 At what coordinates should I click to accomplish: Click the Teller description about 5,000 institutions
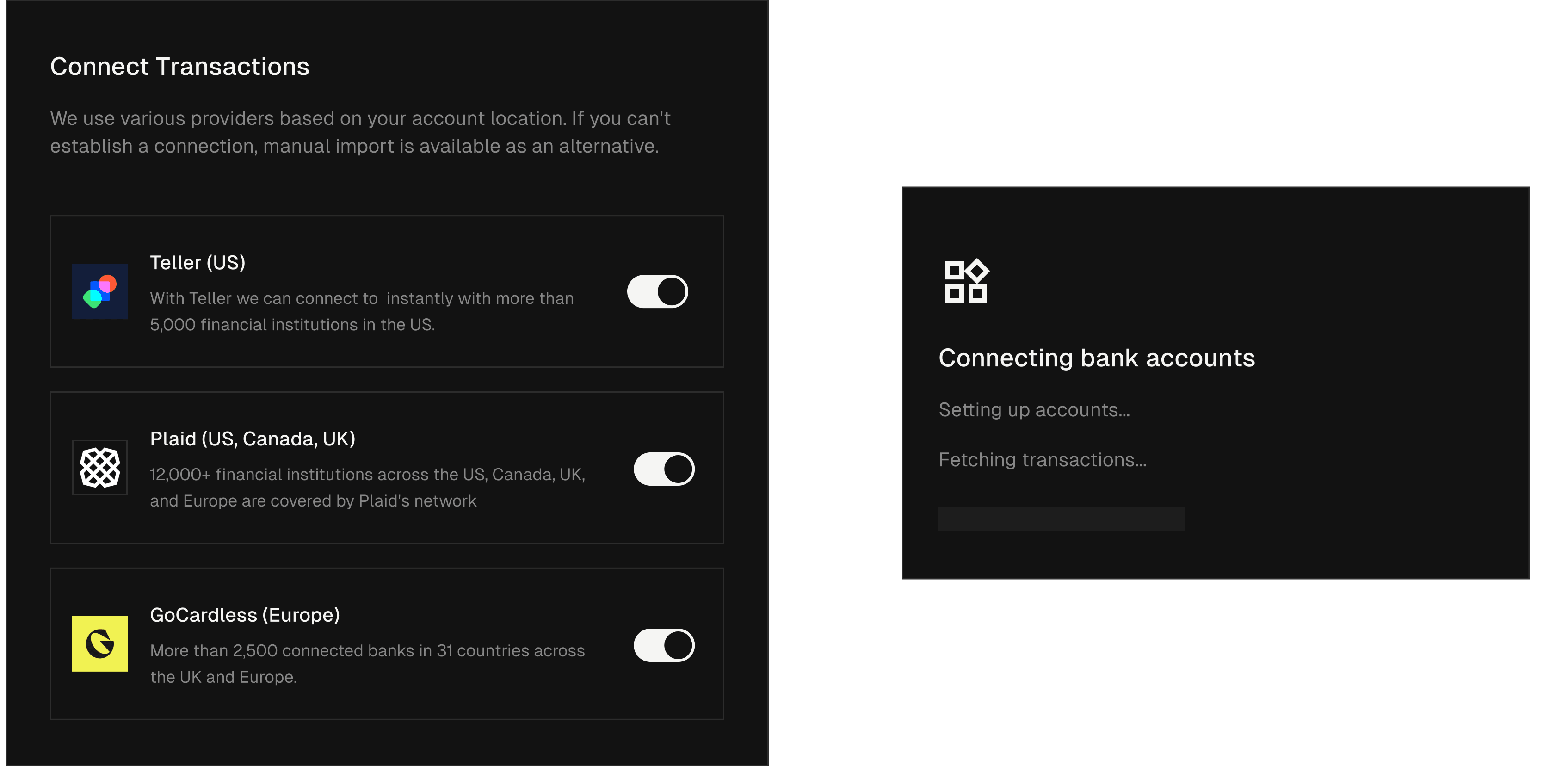pos(362,311)
